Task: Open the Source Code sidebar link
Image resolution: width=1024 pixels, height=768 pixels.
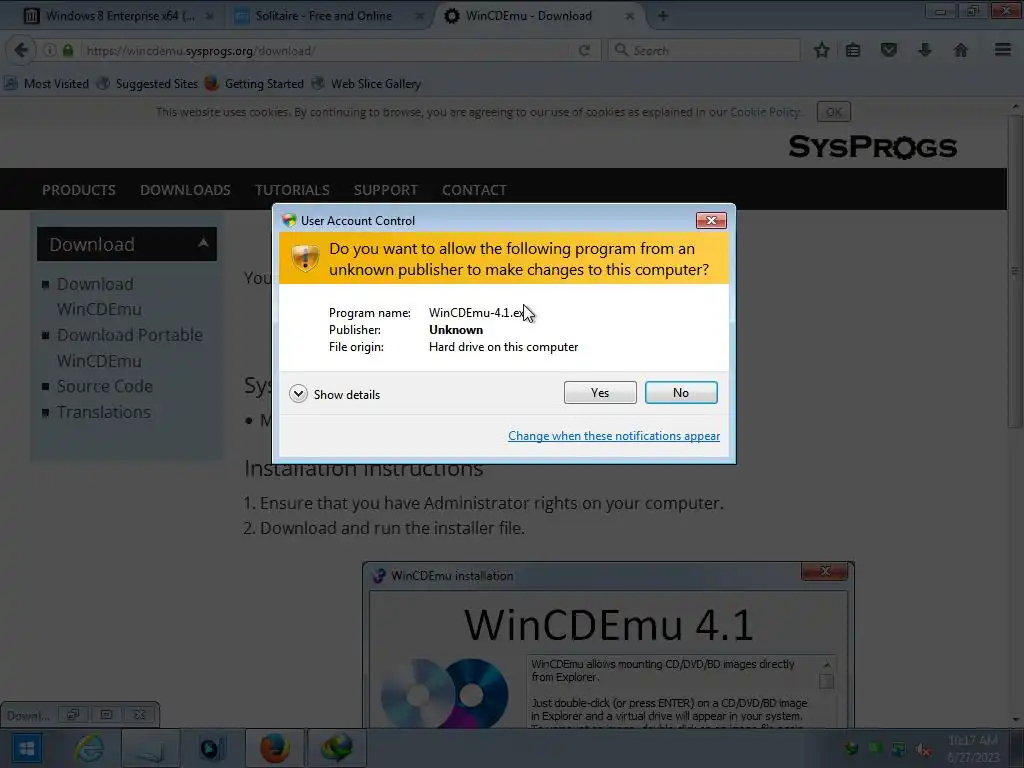Action: [x=104, y=386]
